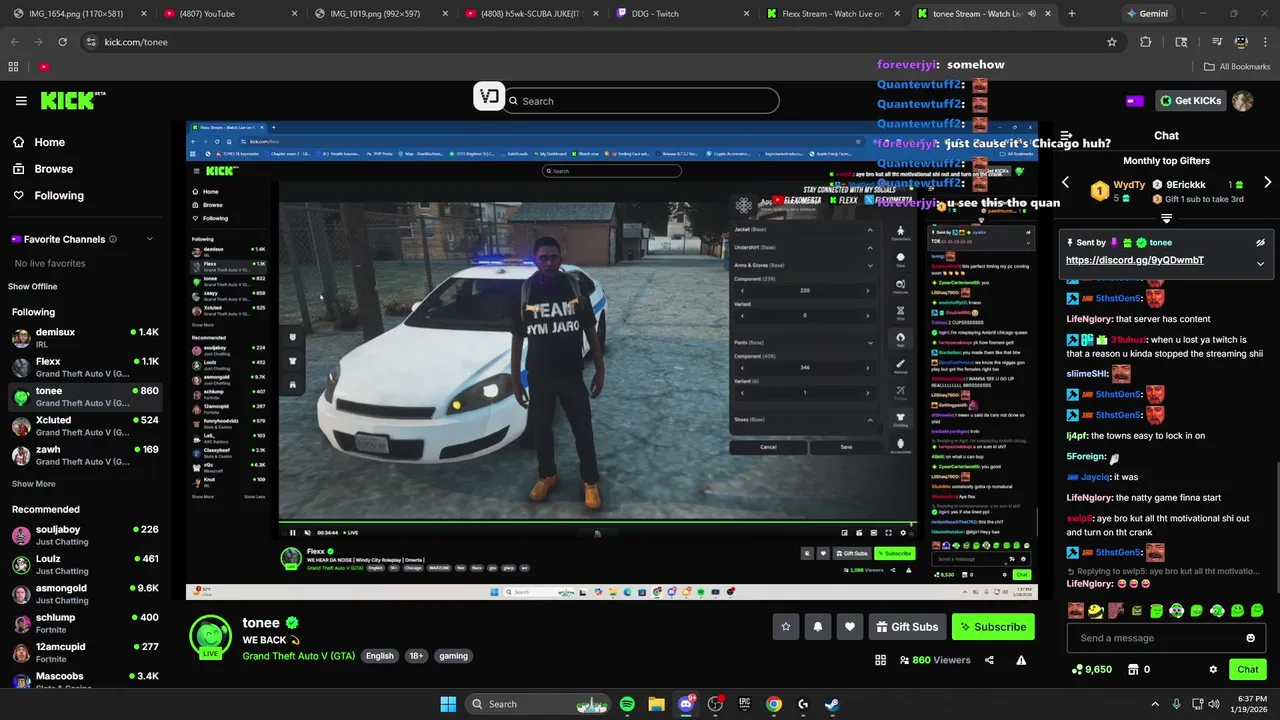
Task: Reload the page
Action: click(x=62, y=42)
